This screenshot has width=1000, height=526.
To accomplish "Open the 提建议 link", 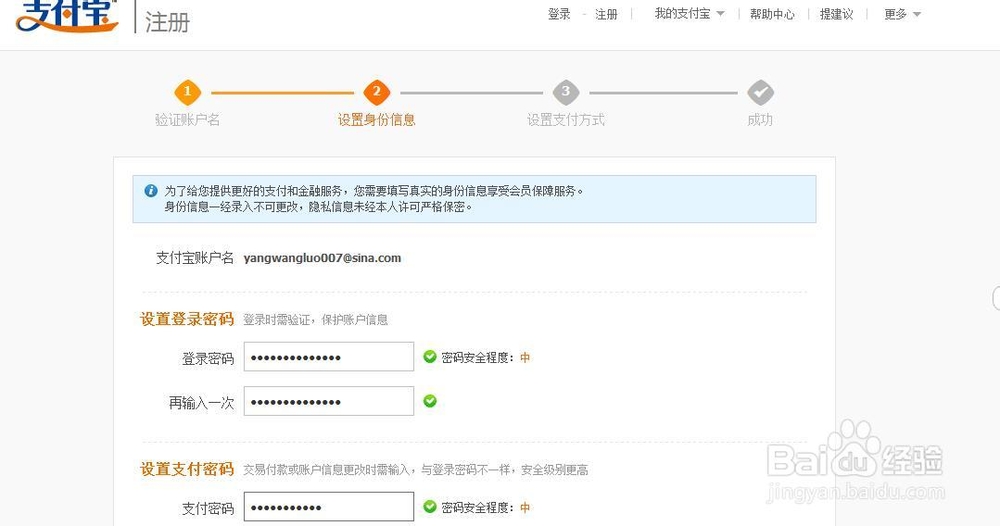I will (x=836, y=14).
